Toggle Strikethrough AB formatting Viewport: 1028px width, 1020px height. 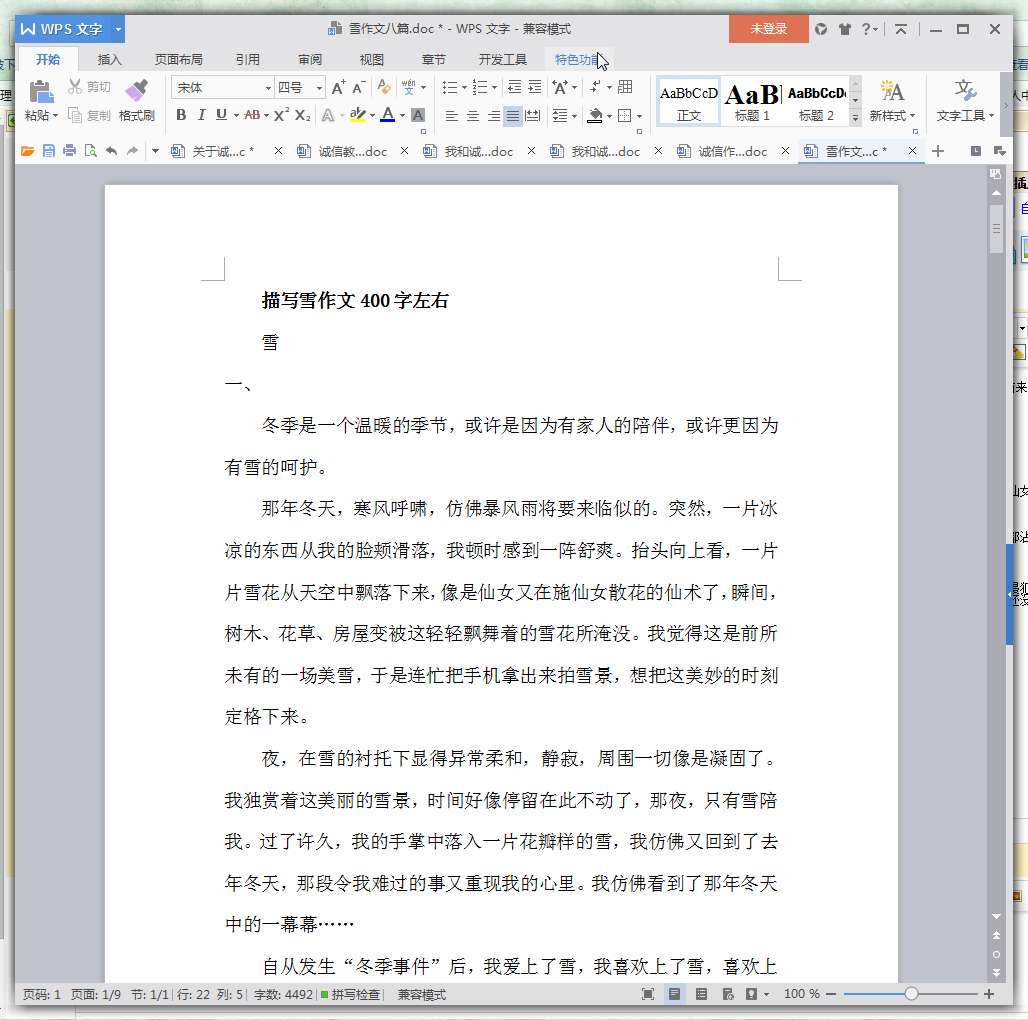pos(252,115)
